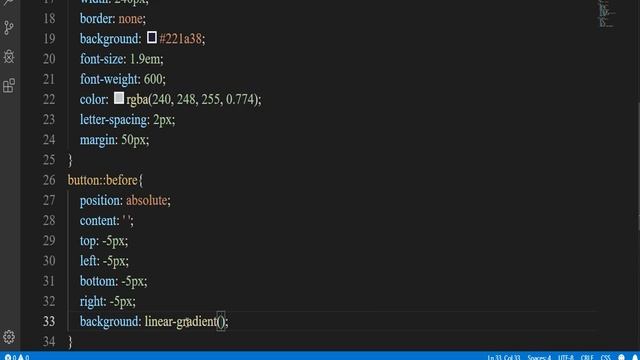Change indentation via Spaces: 4

click(539, 357)
